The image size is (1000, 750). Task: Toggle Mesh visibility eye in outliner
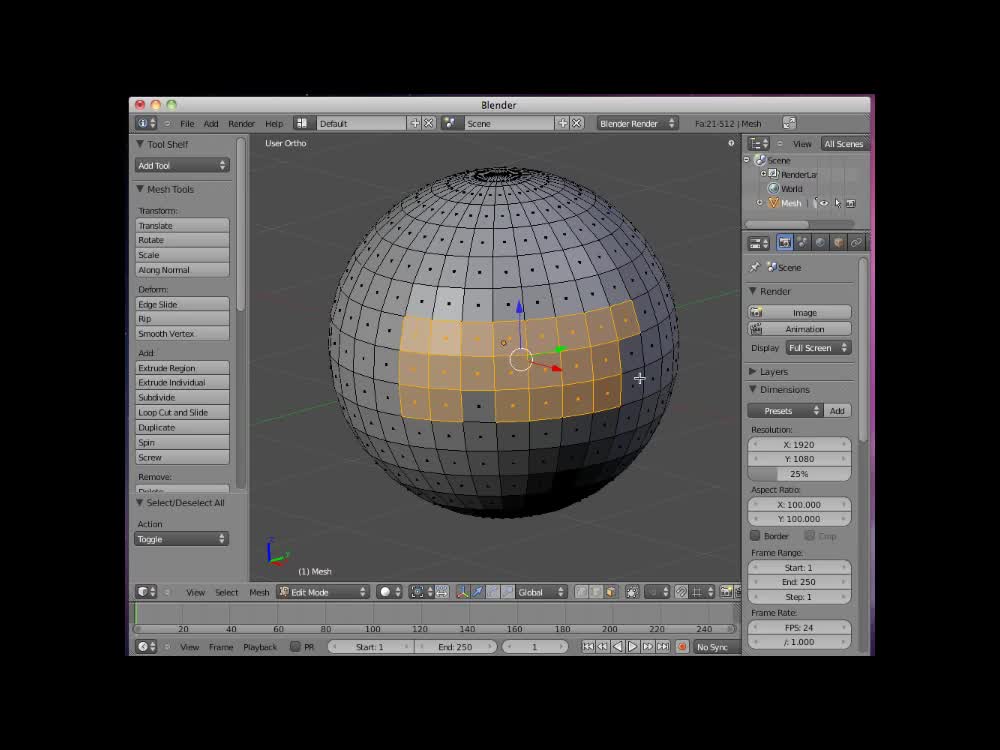825,203
